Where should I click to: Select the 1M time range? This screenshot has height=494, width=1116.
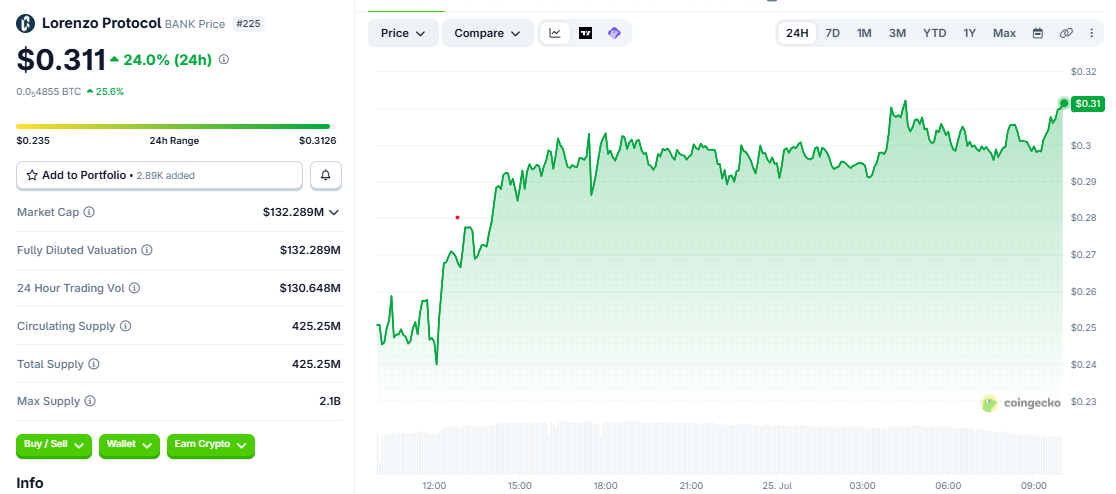[864, 33]
